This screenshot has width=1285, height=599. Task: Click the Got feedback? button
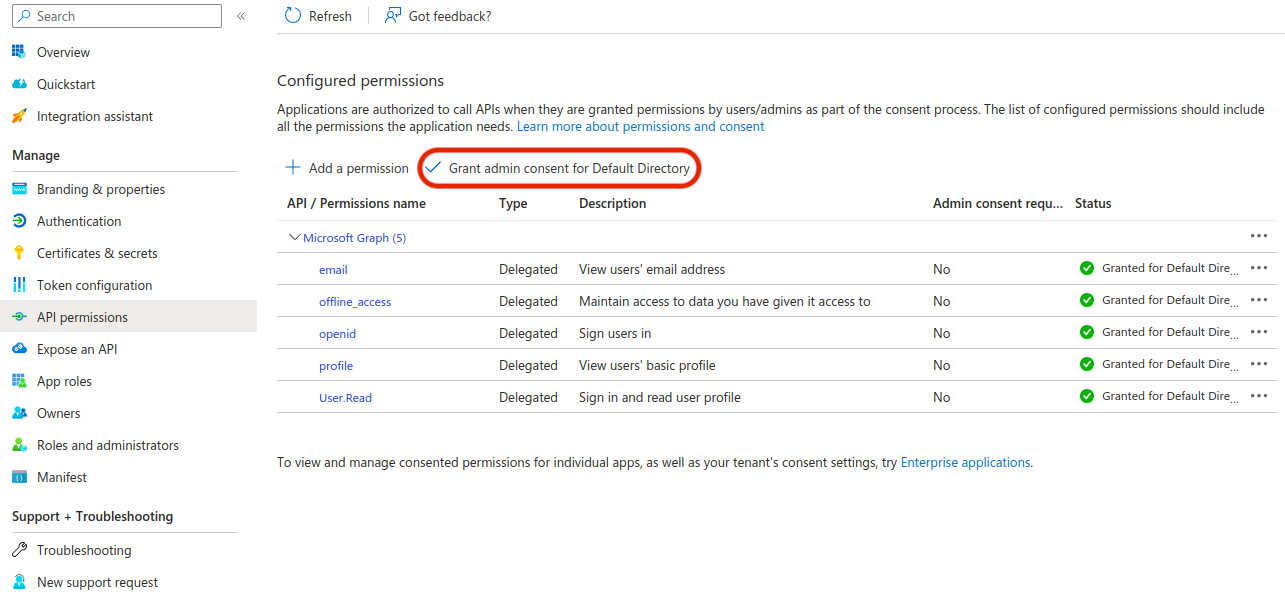point(438,16)
